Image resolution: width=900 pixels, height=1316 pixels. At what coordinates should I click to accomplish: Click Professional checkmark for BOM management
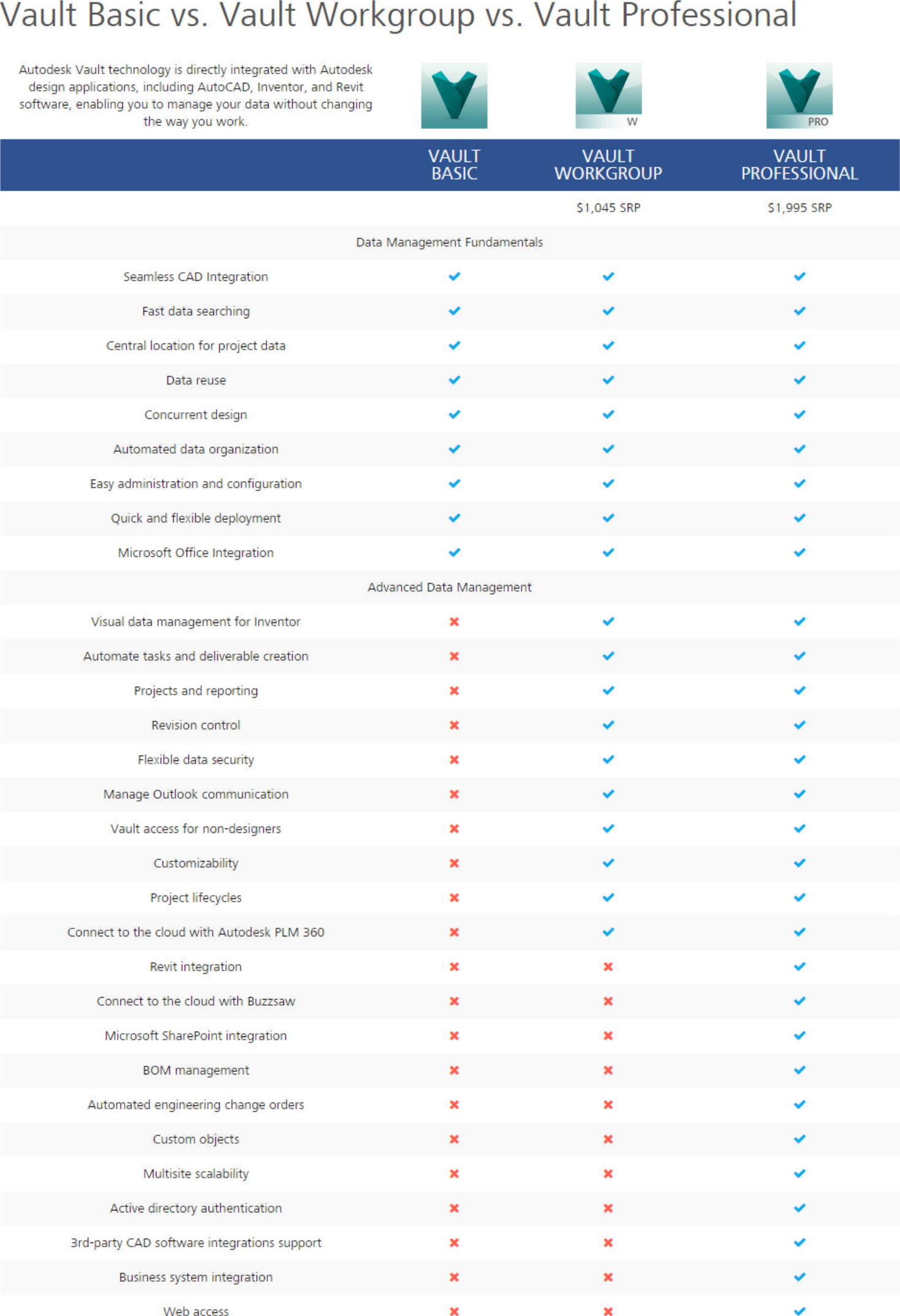pyautogui.click(x=799, y=1070)
